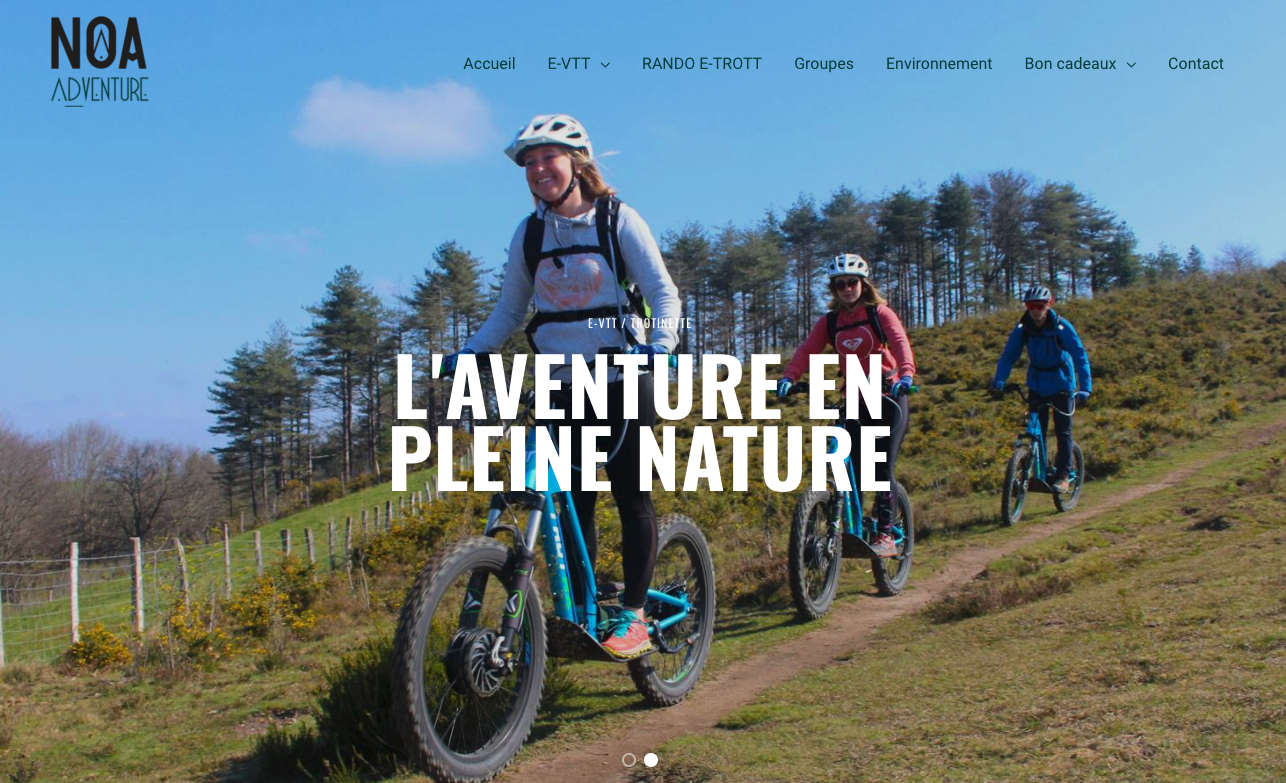Select the filled second slide dot
Viewport: 1286px width, 783px height.
(x=651, y=760)
